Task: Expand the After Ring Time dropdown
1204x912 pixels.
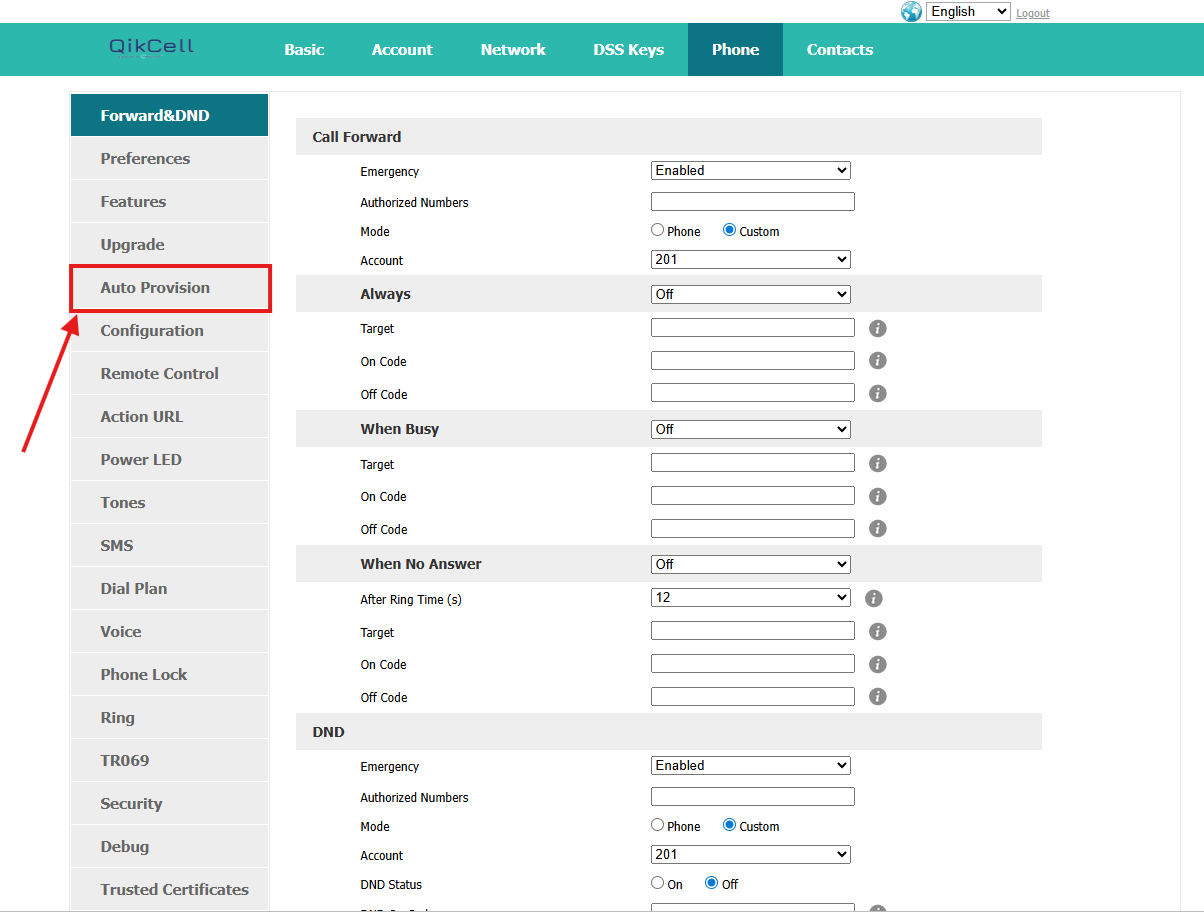Action: tap(750, 598)
